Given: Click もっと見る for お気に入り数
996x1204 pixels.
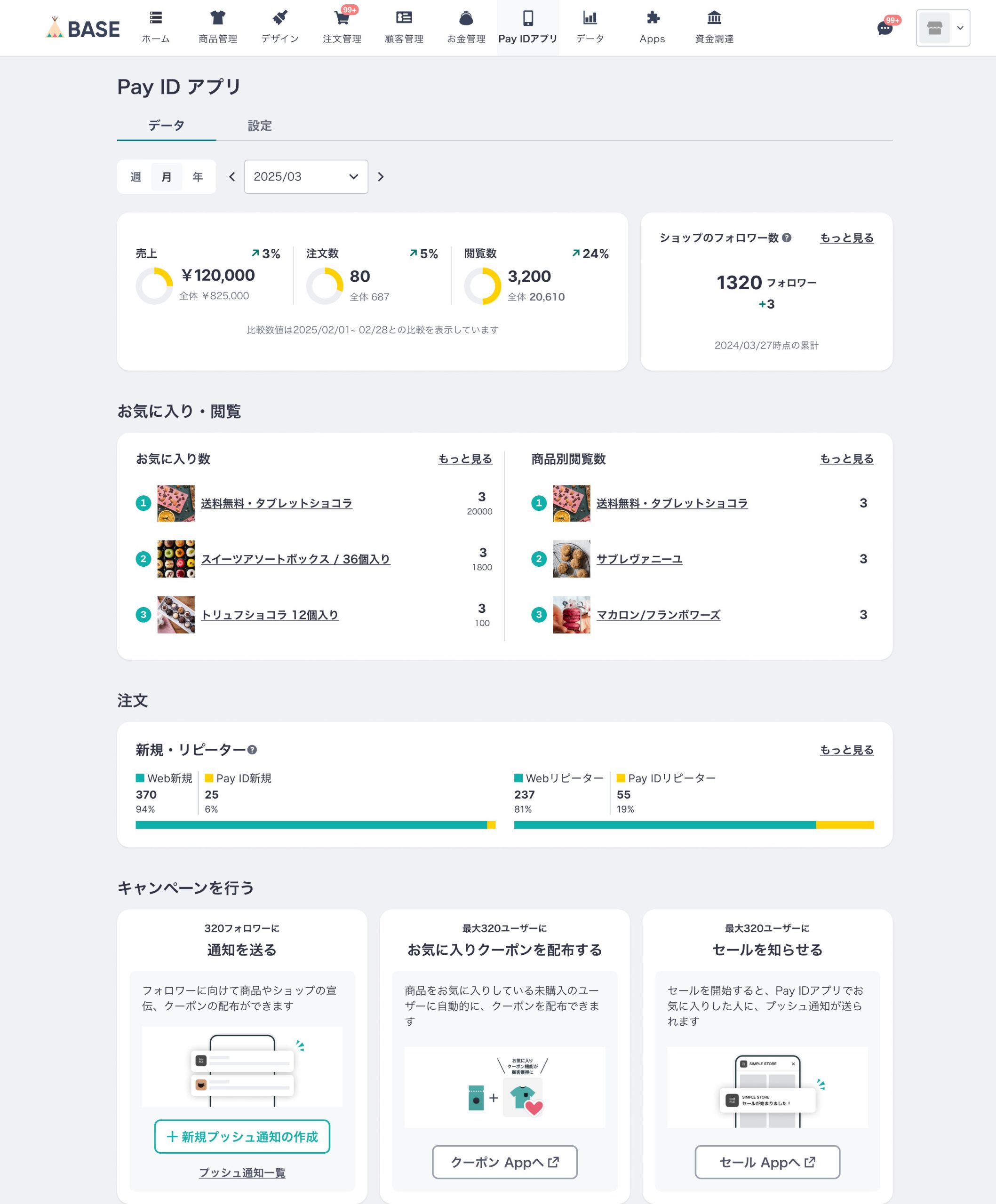Looking at the screenshot, I should pos(465,459).
